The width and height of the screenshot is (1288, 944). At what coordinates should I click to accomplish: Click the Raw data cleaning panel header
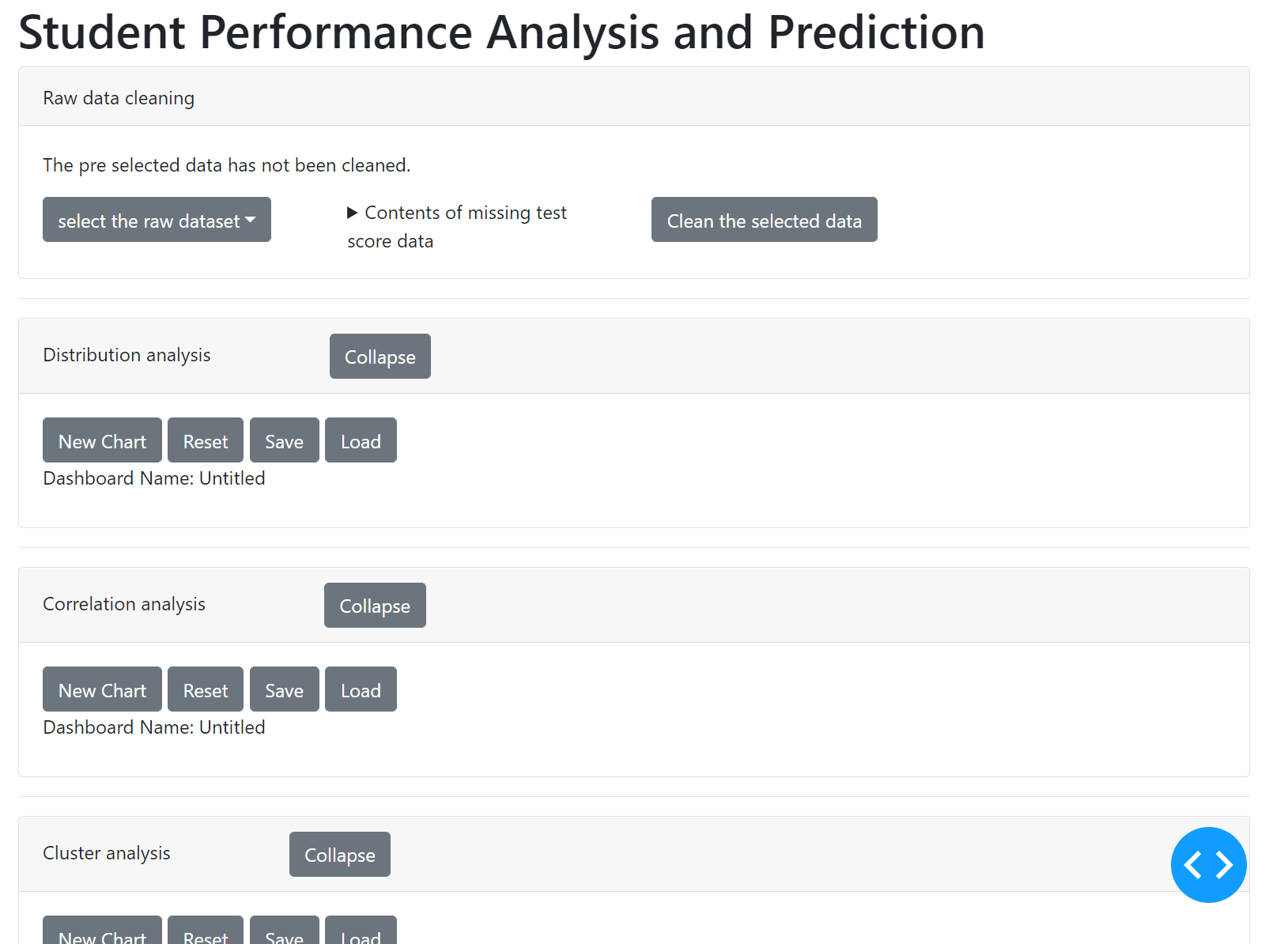pos(119,97)
